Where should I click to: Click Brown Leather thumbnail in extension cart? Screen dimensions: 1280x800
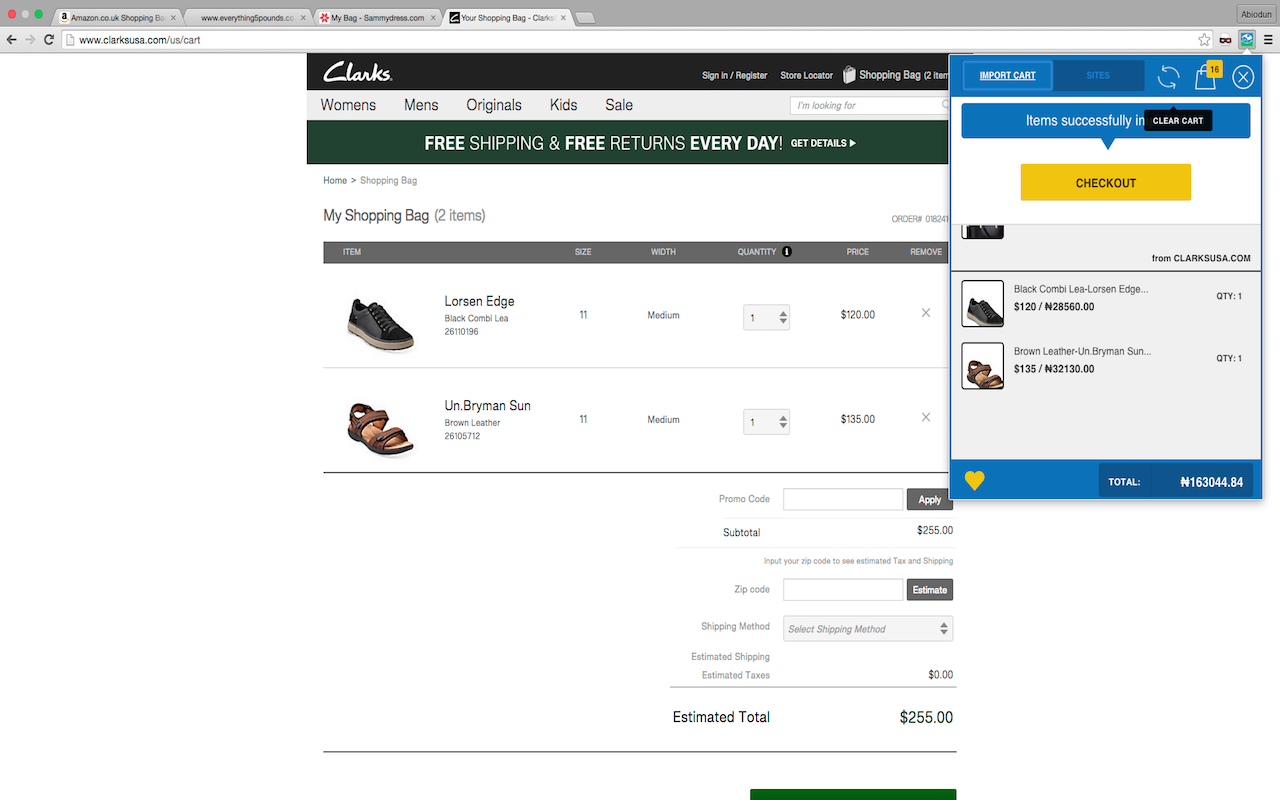[983, 365]
